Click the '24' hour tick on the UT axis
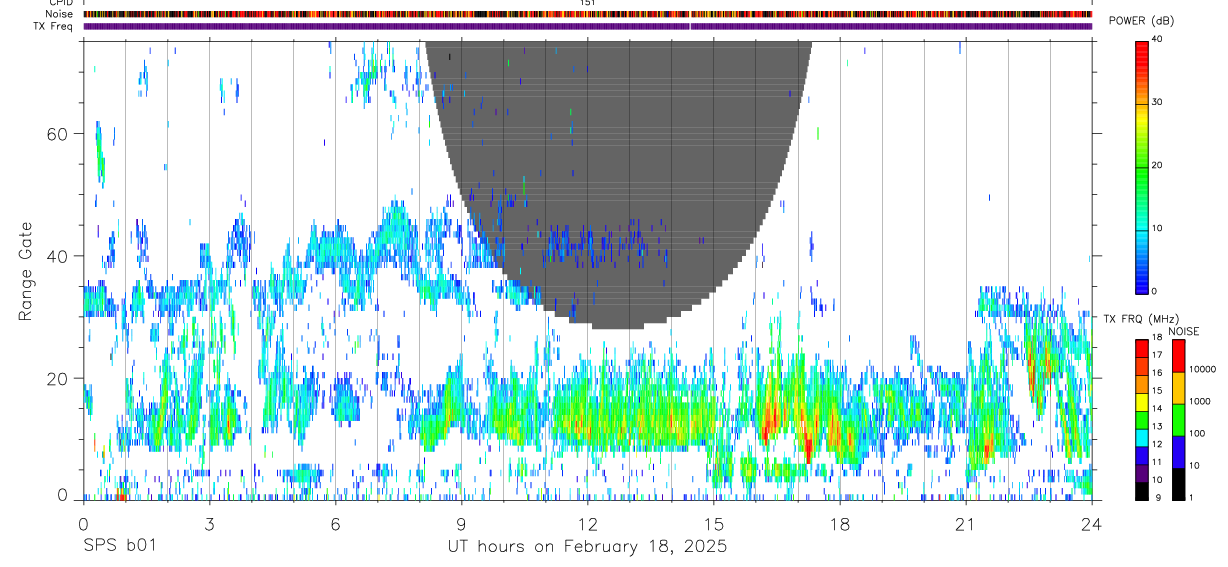The image size is (1228, 567). 1092,523
